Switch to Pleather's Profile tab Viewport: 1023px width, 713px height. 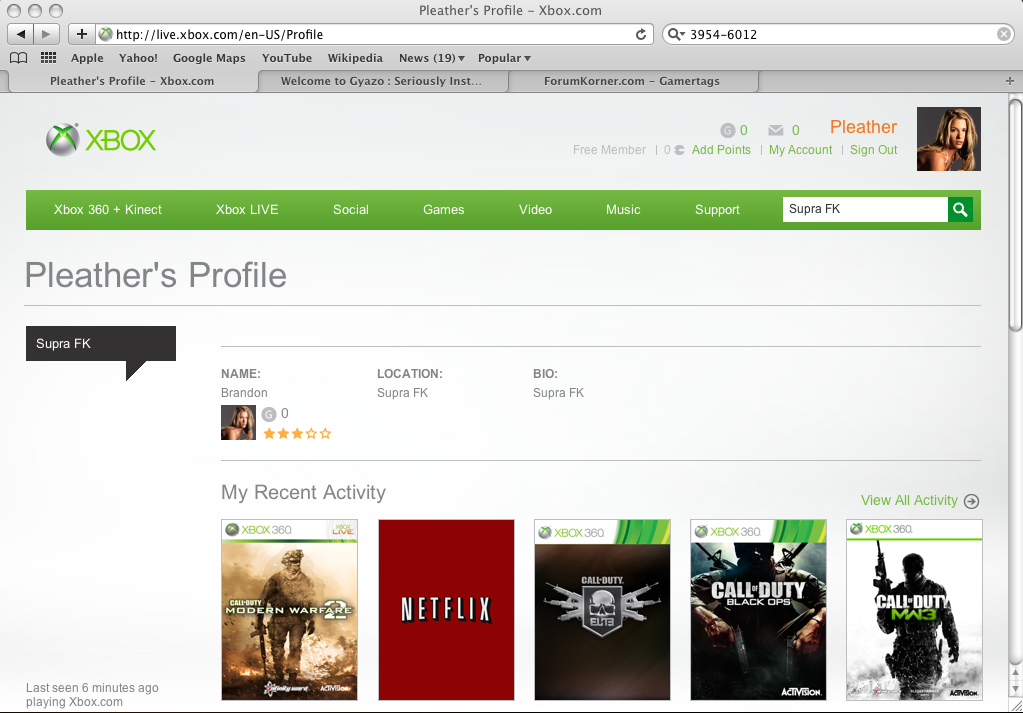click(132, 81)
